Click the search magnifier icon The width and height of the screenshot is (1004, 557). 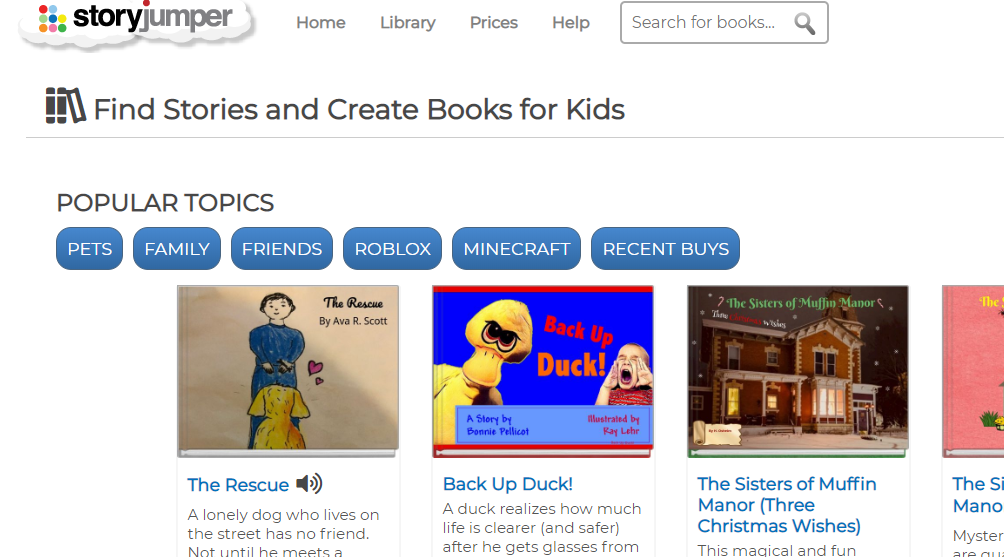pos(804,23)
